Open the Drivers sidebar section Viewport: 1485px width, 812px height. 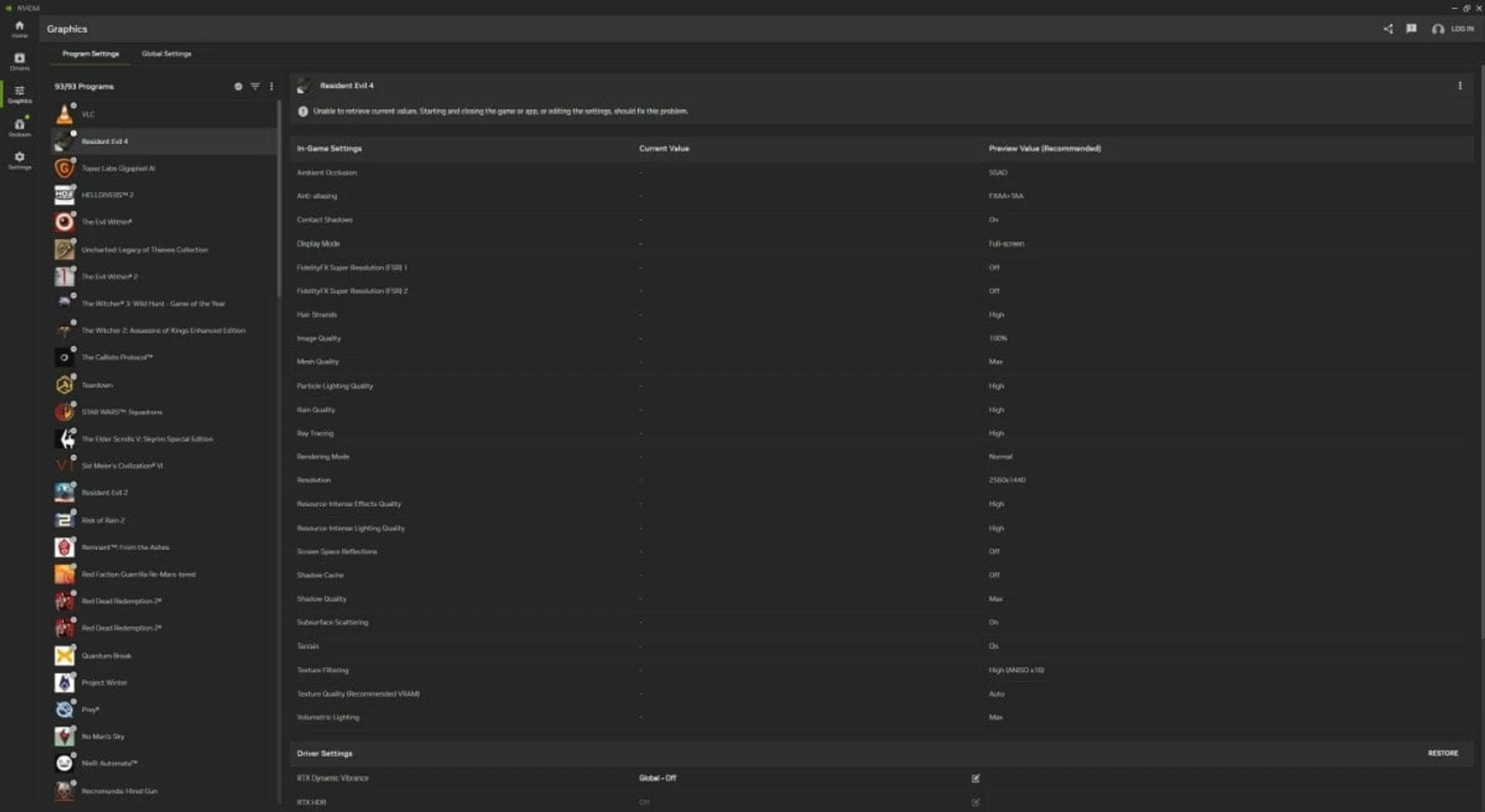19,61
